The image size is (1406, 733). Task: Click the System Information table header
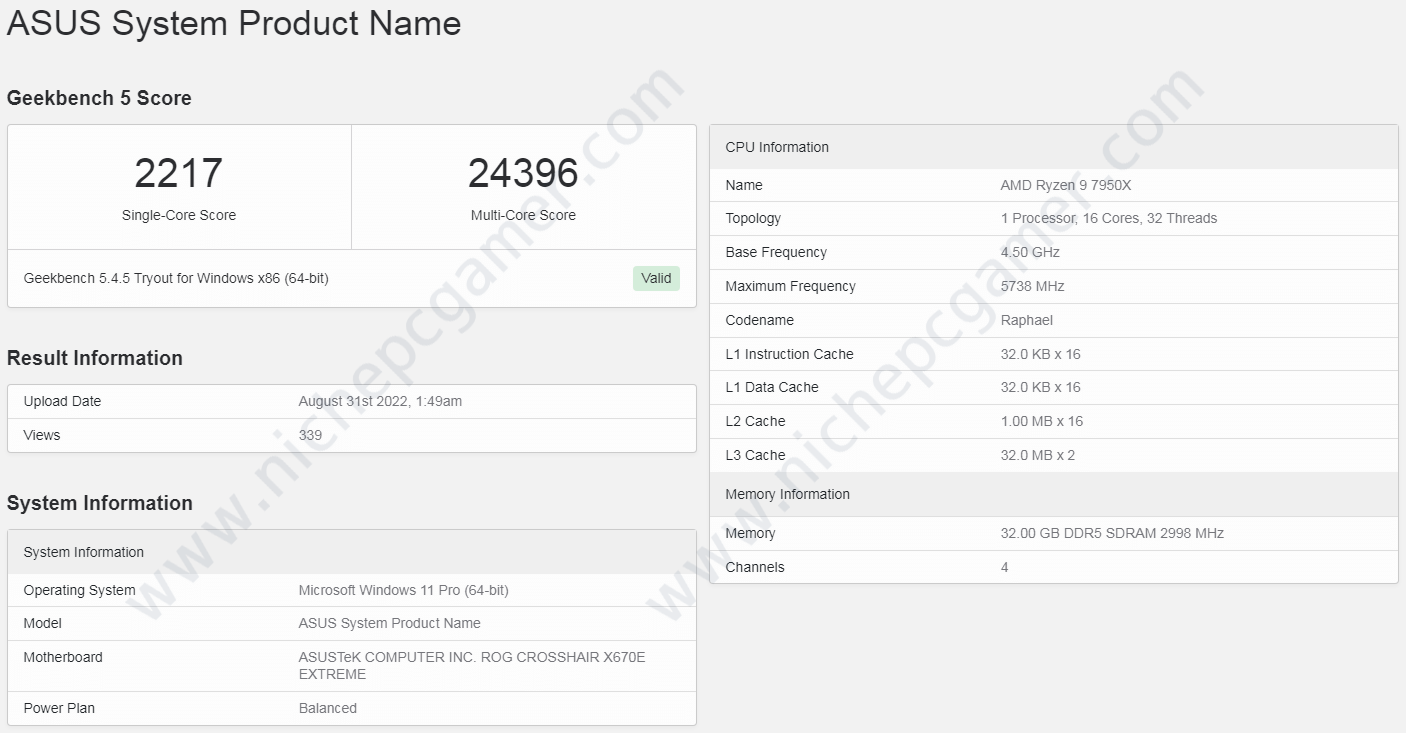(352, 552)
